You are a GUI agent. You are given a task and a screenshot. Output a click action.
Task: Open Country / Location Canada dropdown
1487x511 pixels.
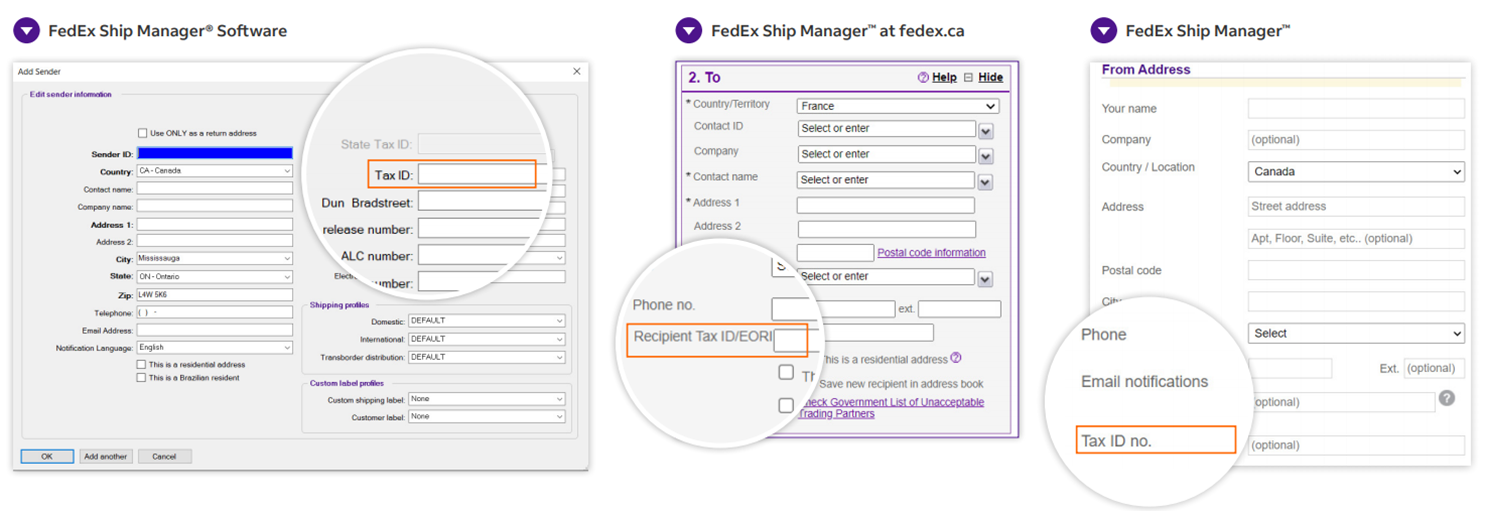[1355, 172]
